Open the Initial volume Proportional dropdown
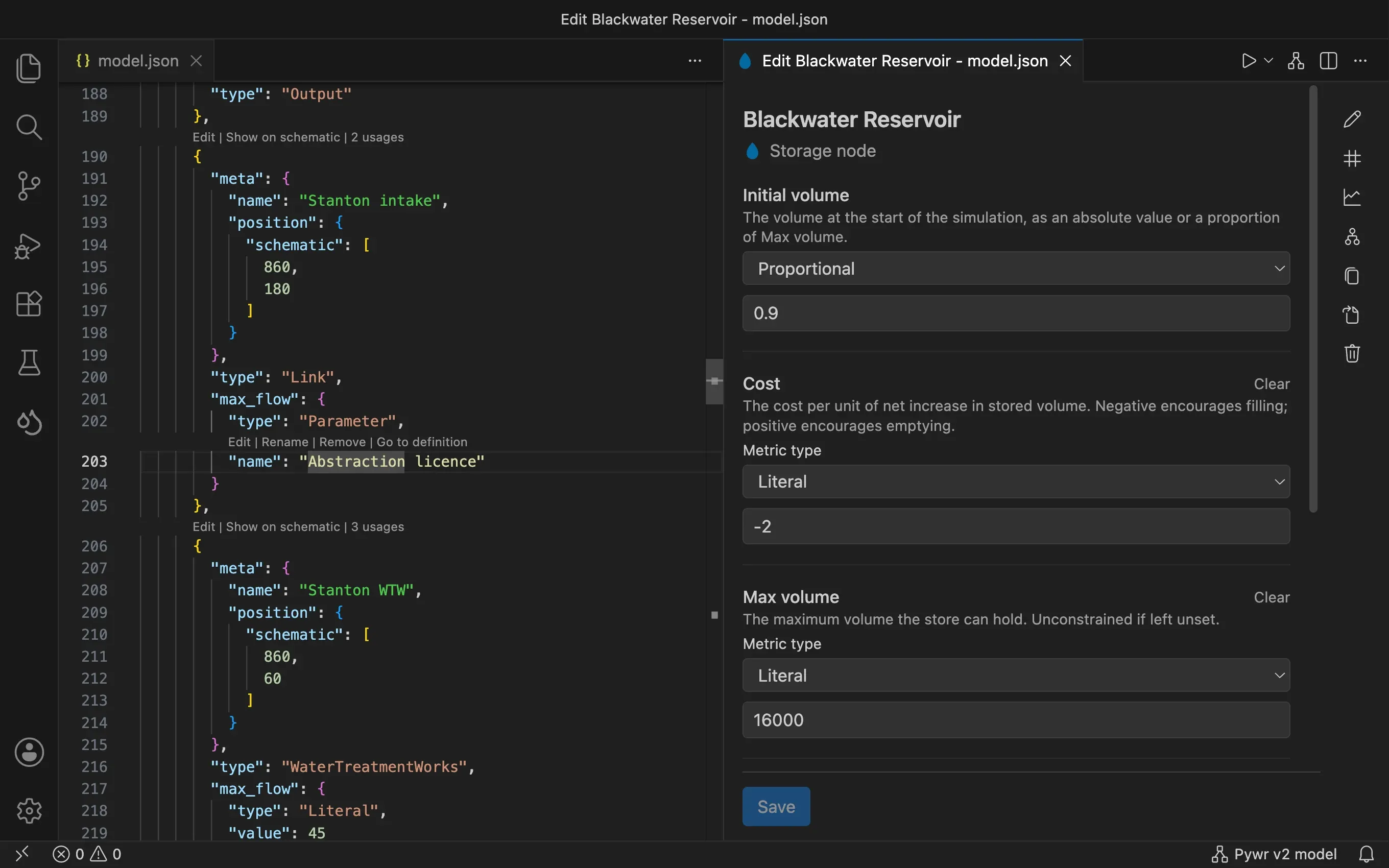Screen dimensions: 1389x868 point(1016,268)
